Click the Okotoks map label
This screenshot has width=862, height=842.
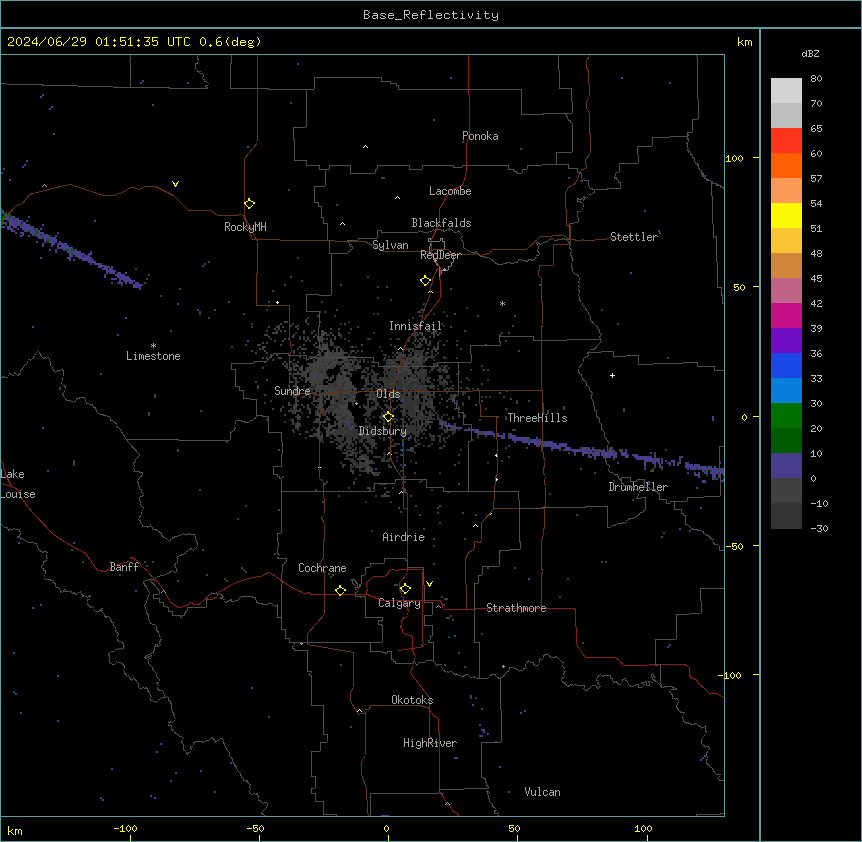point(412,700)
